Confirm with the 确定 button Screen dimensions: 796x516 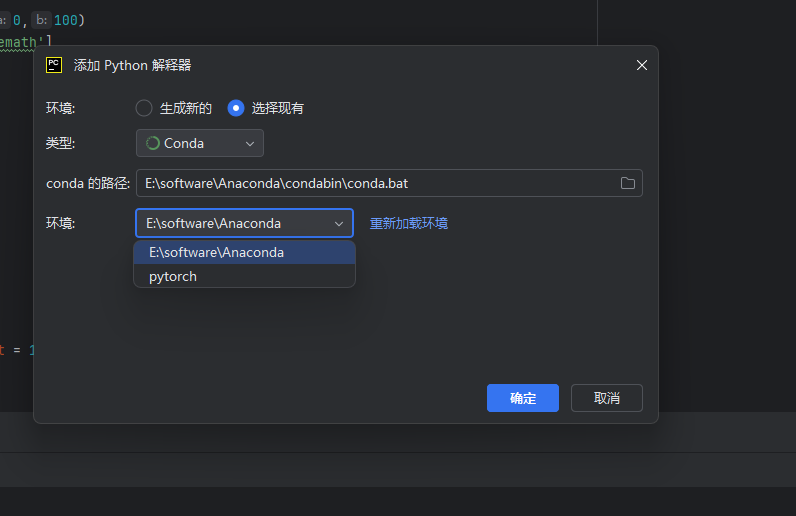pos(523,398)
